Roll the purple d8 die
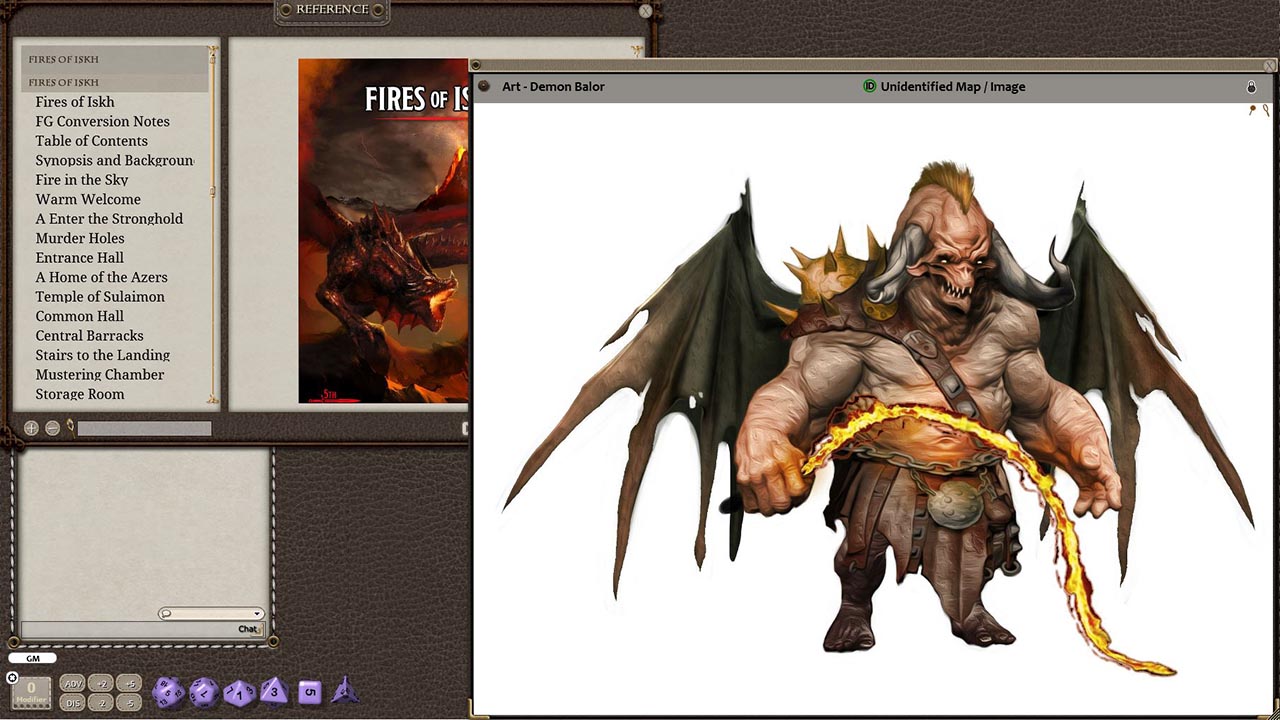This screenshot has height=720, width=1280. coord(276,691)
